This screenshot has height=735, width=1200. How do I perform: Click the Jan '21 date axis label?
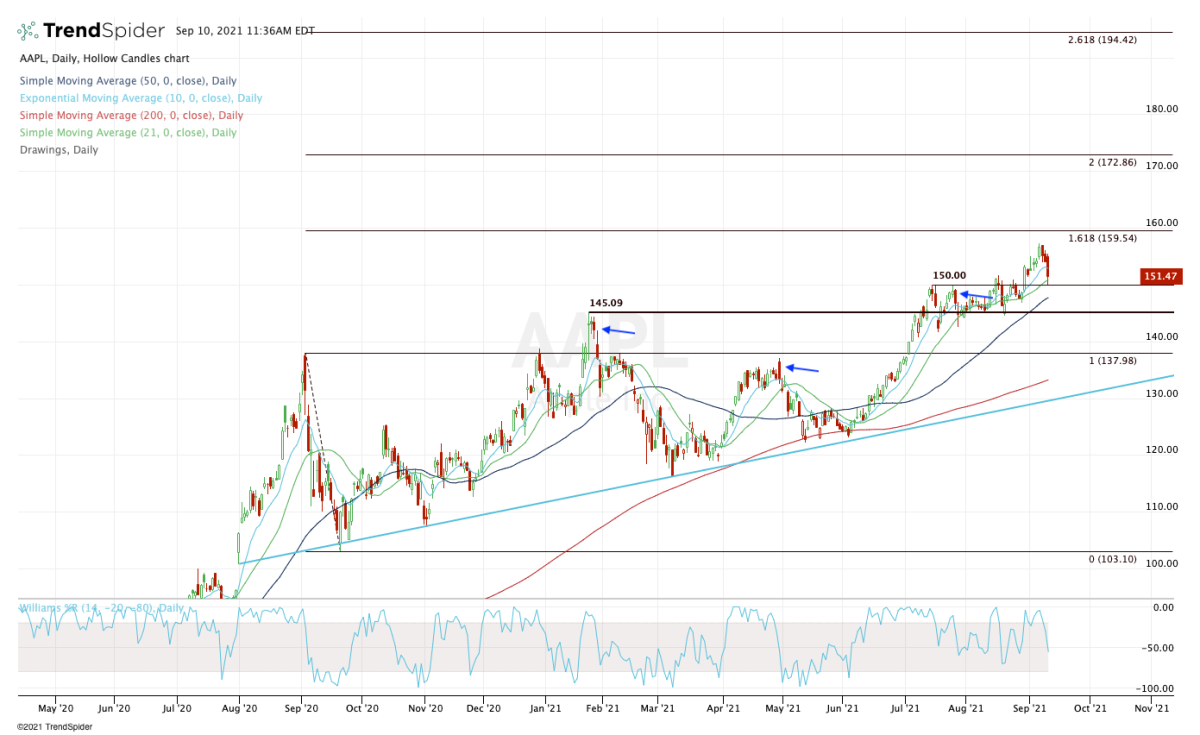tap(544, 708)
